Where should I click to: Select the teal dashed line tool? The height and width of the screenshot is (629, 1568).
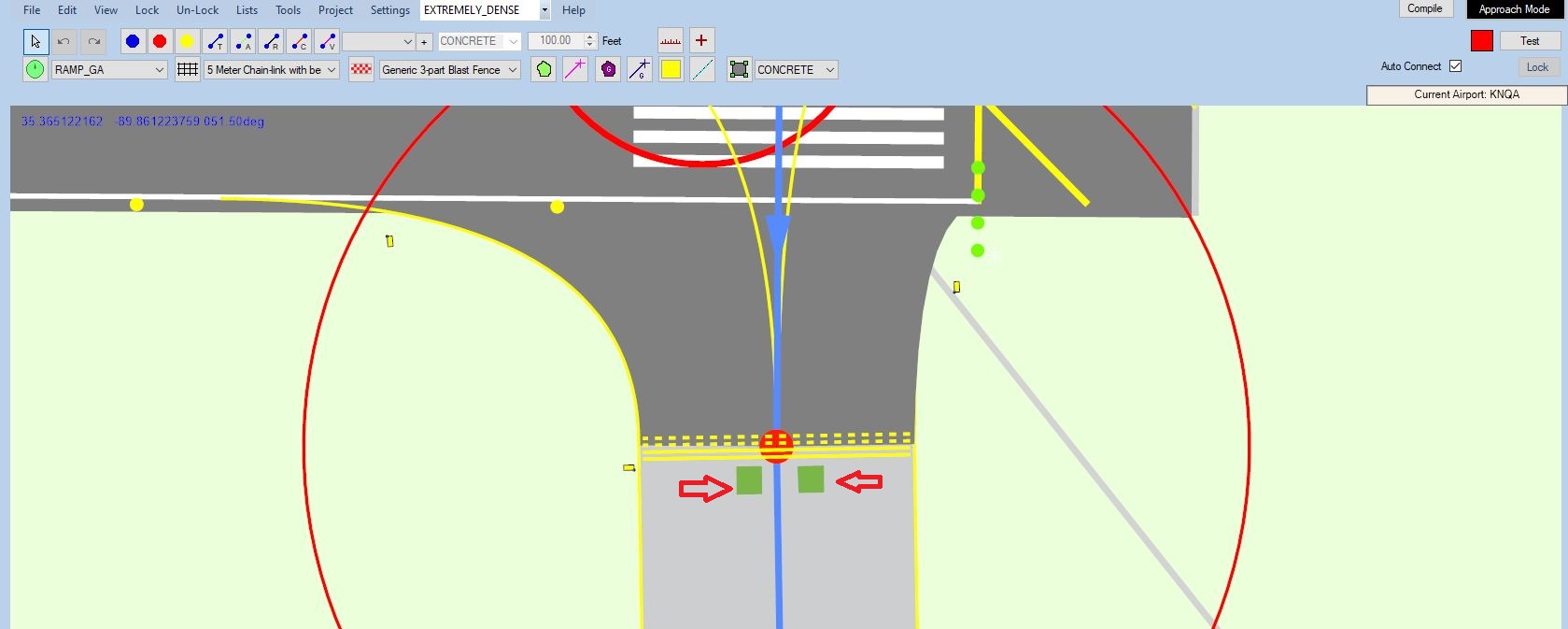click(x=702, y=69)
